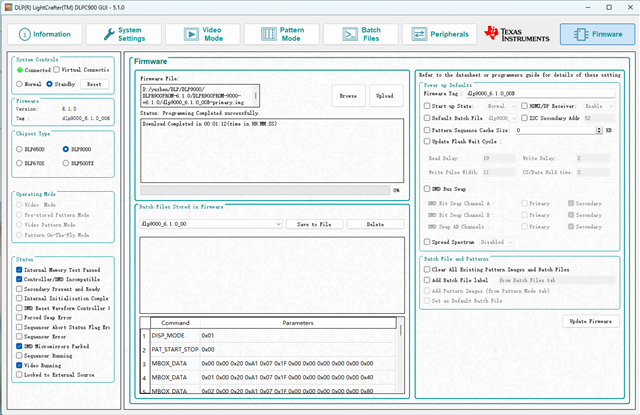Click the Download Completed status message
Image resolution: width=640 pixels, height=415 pixels.
[x=210, y=124]
